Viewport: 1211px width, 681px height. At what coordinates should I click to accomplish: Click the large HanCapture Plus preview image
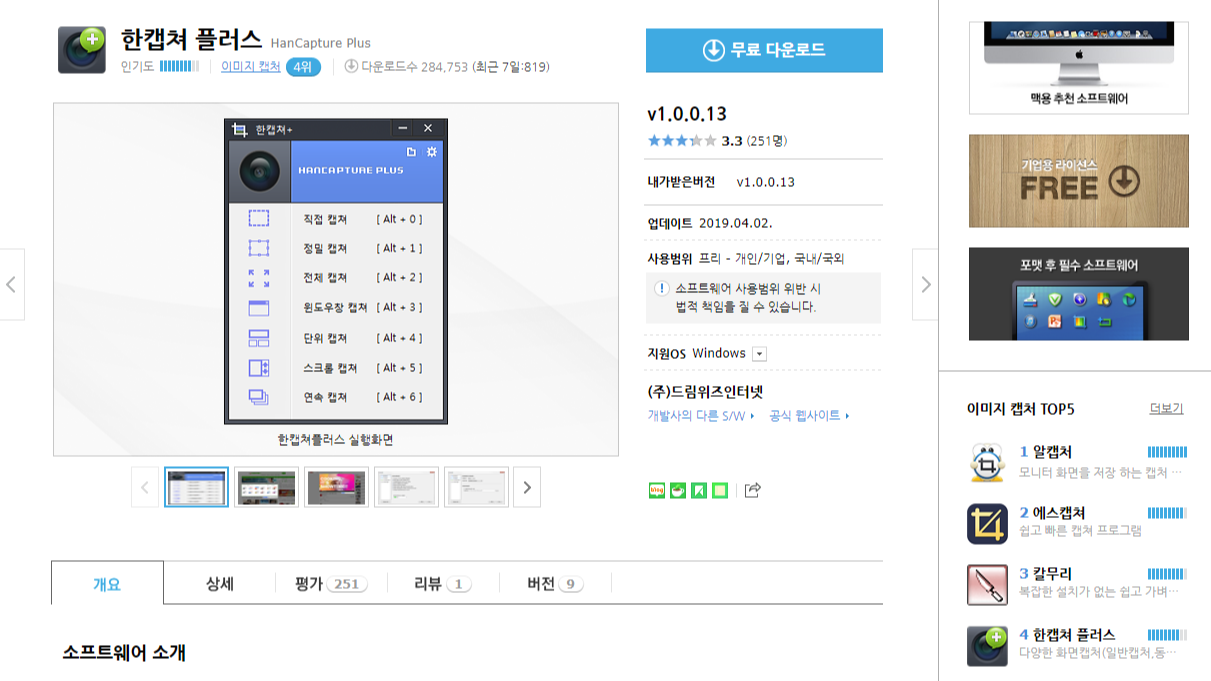pos(336,279)
